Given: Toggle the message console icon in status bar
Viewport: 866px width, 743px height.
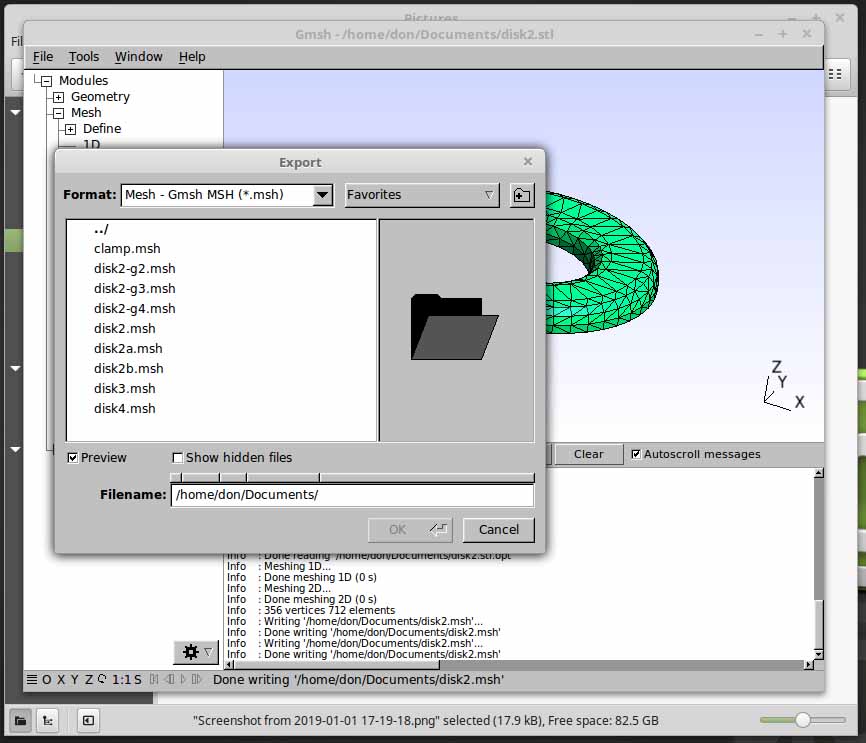Looking at the screenshot, I should [x=33, y=679].
